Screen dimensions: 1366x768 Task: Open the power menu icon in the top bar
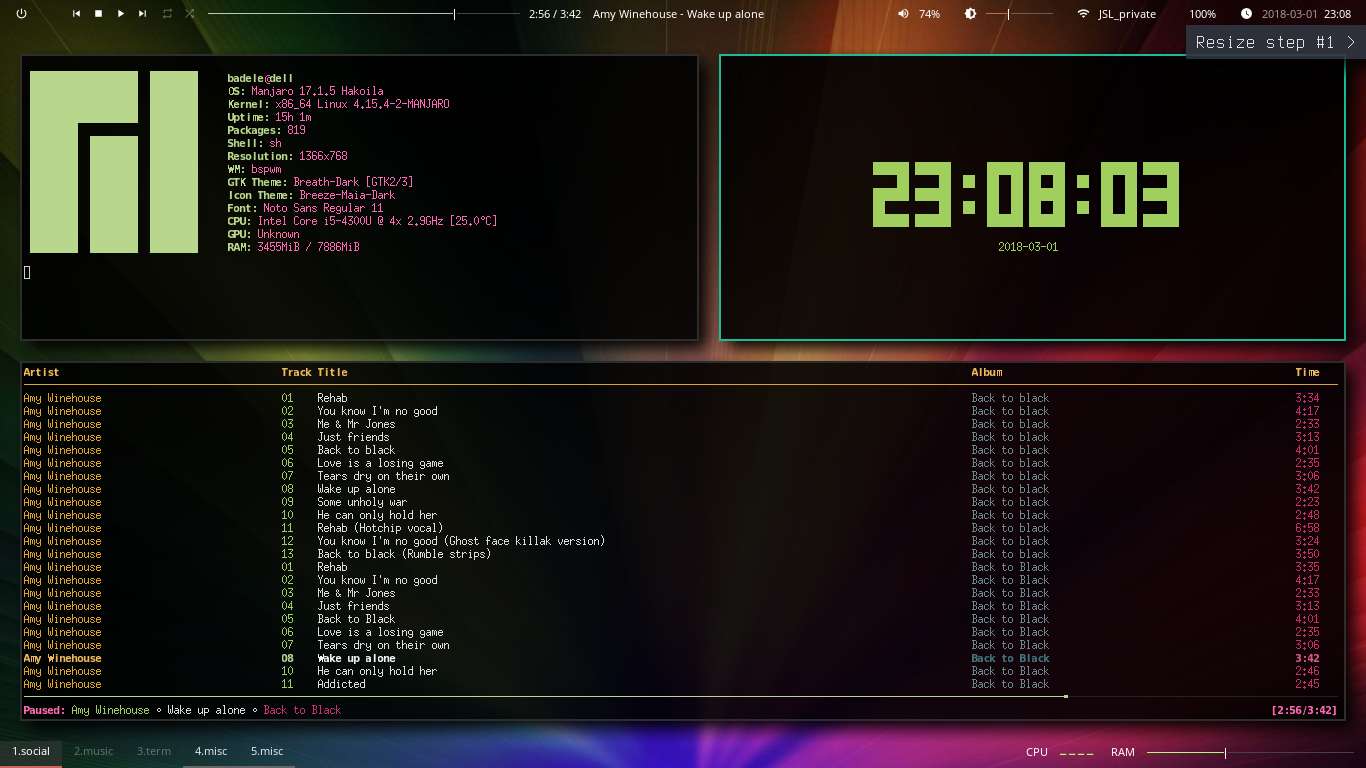click(x=21, y=14)
